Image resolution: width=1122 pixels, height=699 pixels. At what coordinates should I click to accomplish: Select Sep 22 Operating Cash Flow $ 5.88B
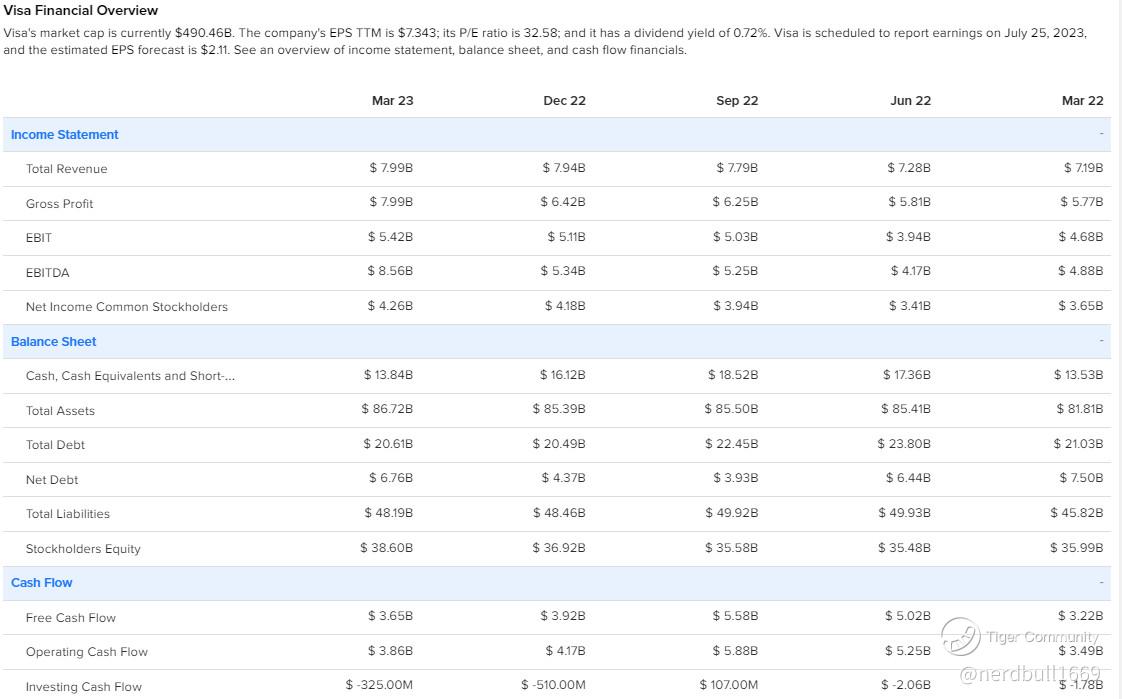pyautogui.click(x=735, y=651)
